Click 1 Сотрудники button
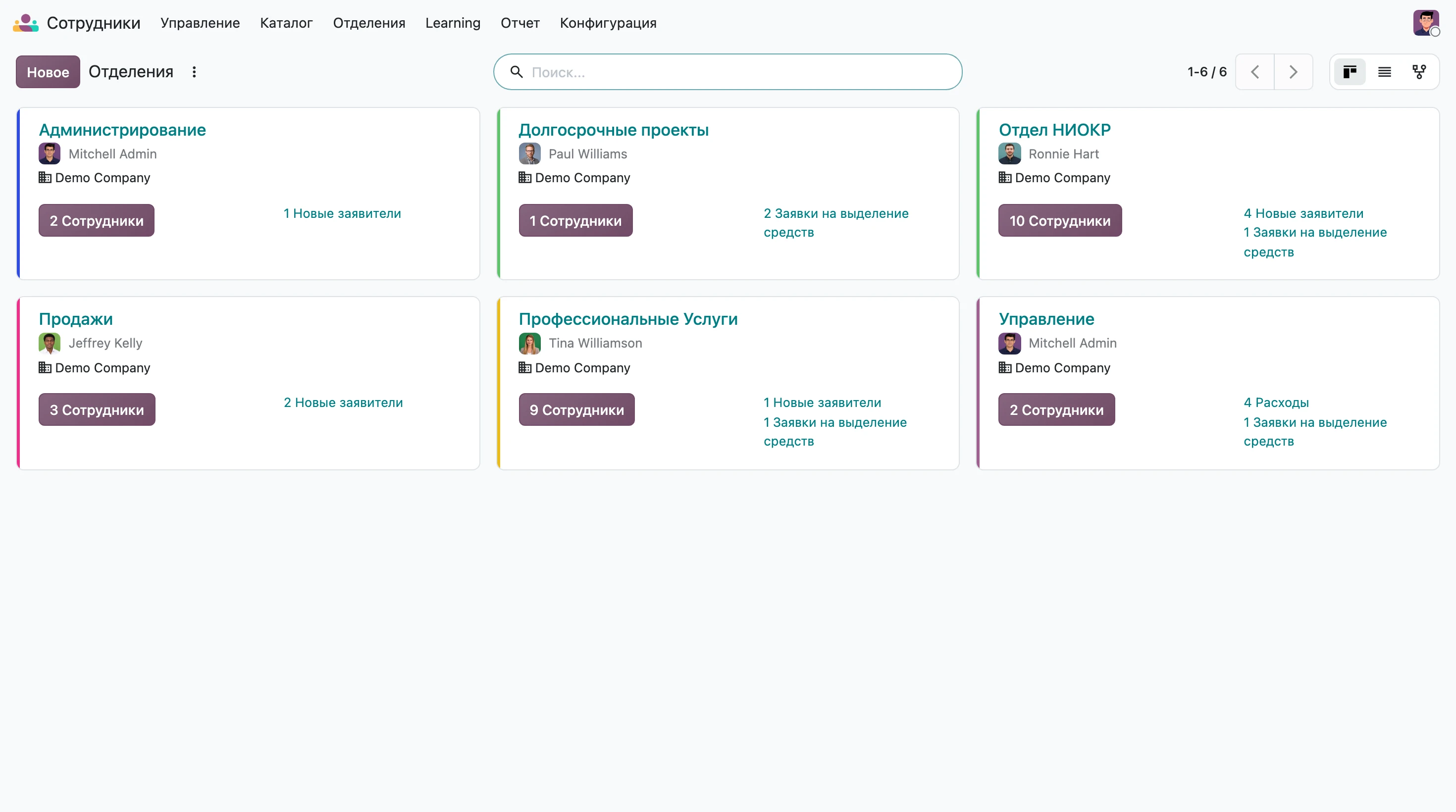The height and width of the screenshot is (812, 1456). [575, 220]
